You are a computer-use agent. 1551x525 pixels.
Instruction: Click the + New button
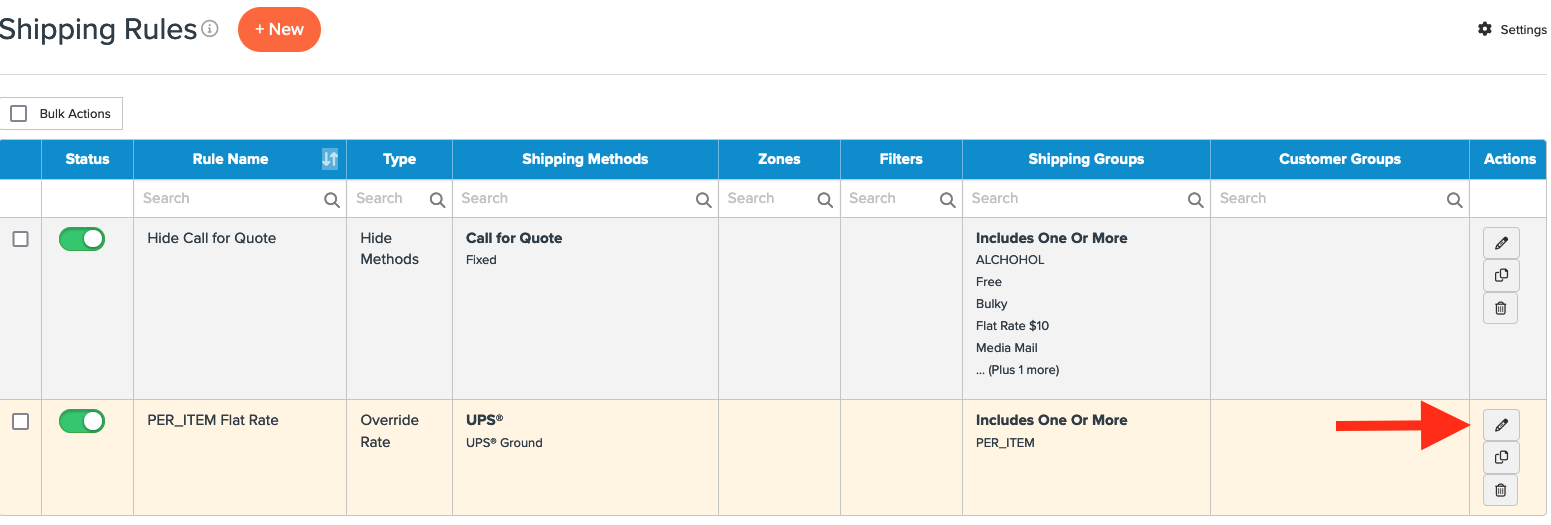coord(279,29)
